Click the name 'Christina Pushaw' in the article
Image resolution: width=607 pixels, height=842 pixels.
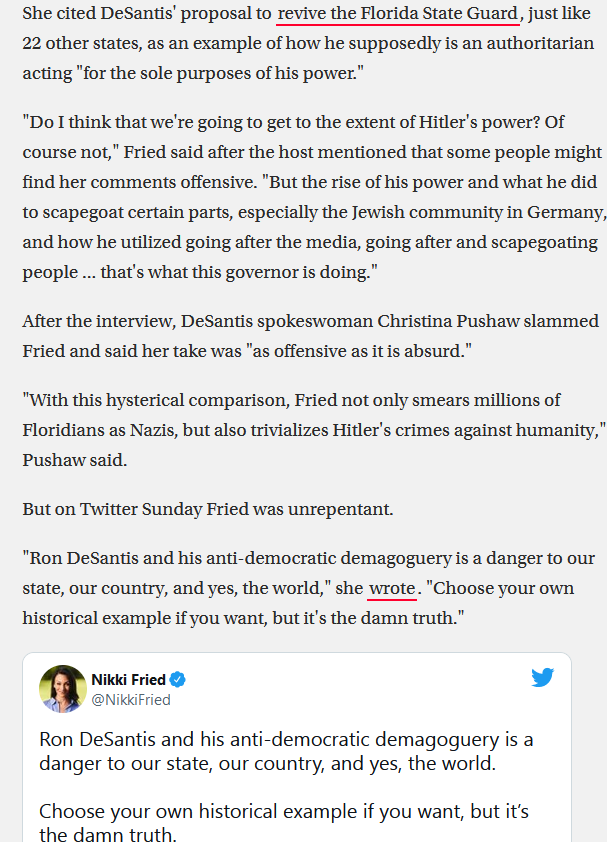448,321
